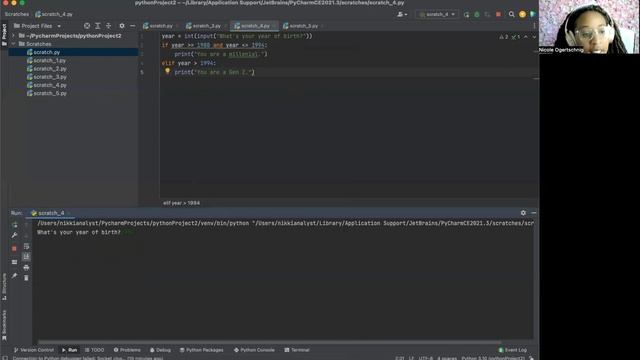The width and height of the screenshot is (640, 360).
Task: Click Restore Layout icon in Run panel
Action: click(x=14, y=262)
